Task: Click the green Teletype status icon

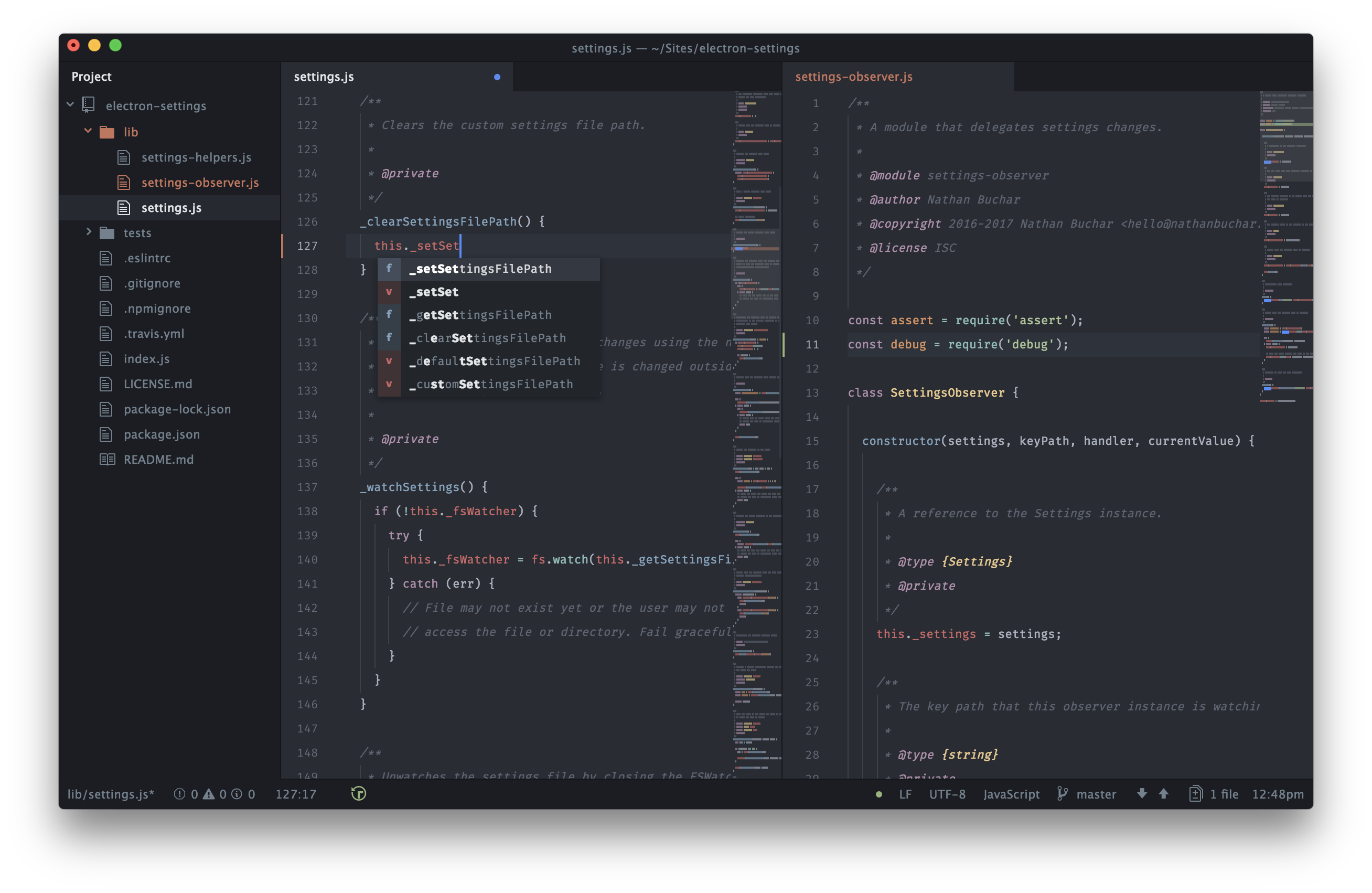Action: [x=359, y=794]
